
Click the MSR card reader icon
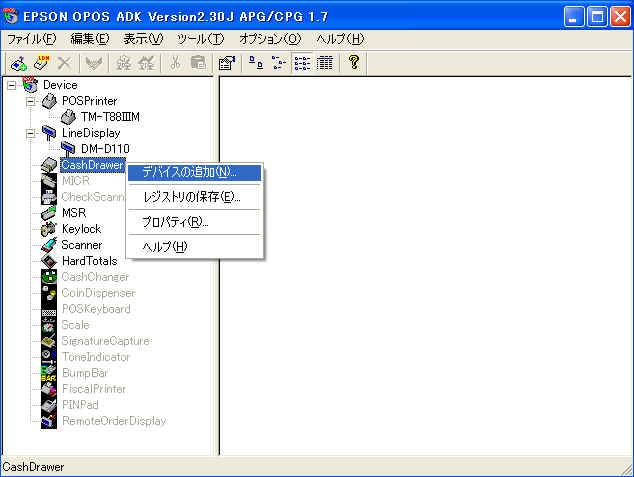coord(49,213)
